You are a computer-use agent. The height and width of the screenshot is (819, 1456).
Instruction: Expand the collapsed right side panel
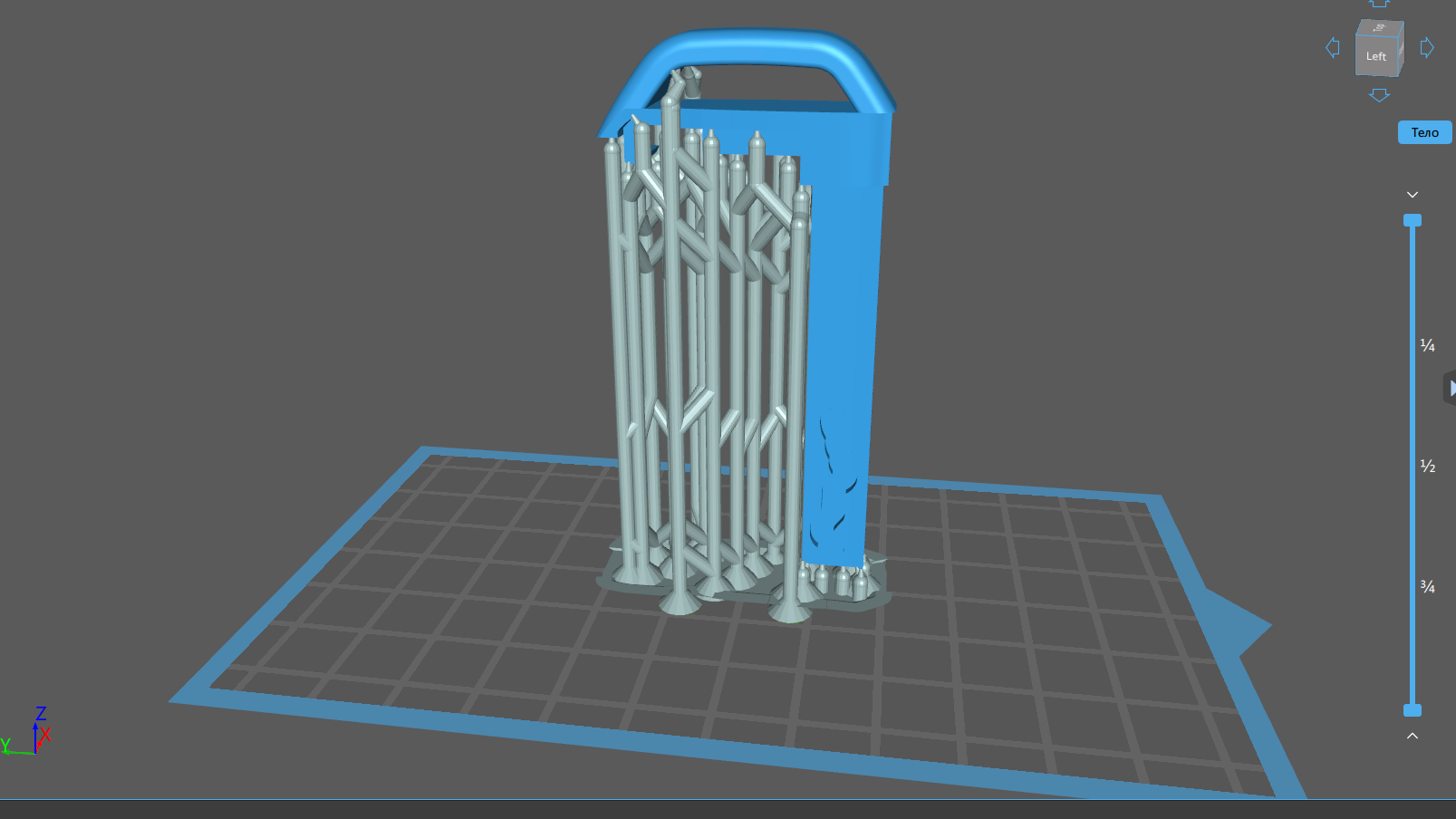point(1450,388)
